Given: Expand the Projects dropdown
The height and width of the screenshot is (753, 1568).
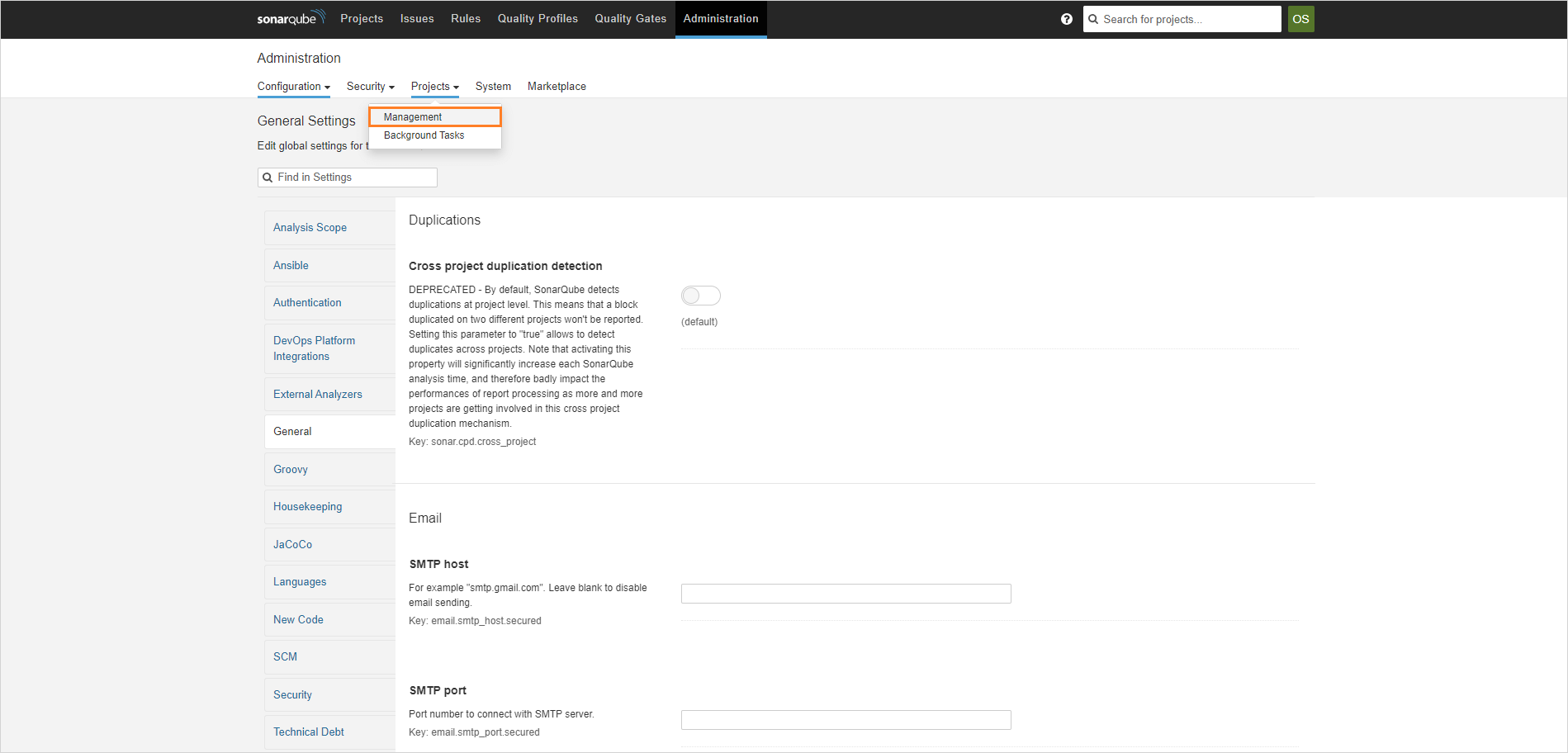Looking at the screenshot, I should pyautogui.click(x=434, y=86).
